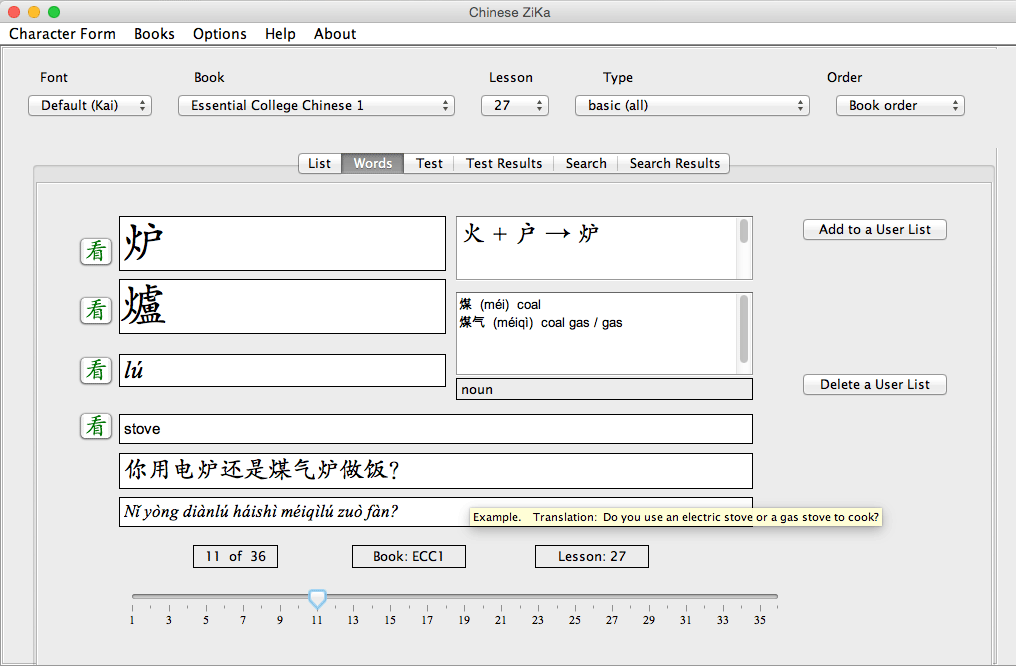Image resolution: width=1016 pixels, height=666 pixels.
Task: Go to the Search Results tab
Action: (674, 163)
